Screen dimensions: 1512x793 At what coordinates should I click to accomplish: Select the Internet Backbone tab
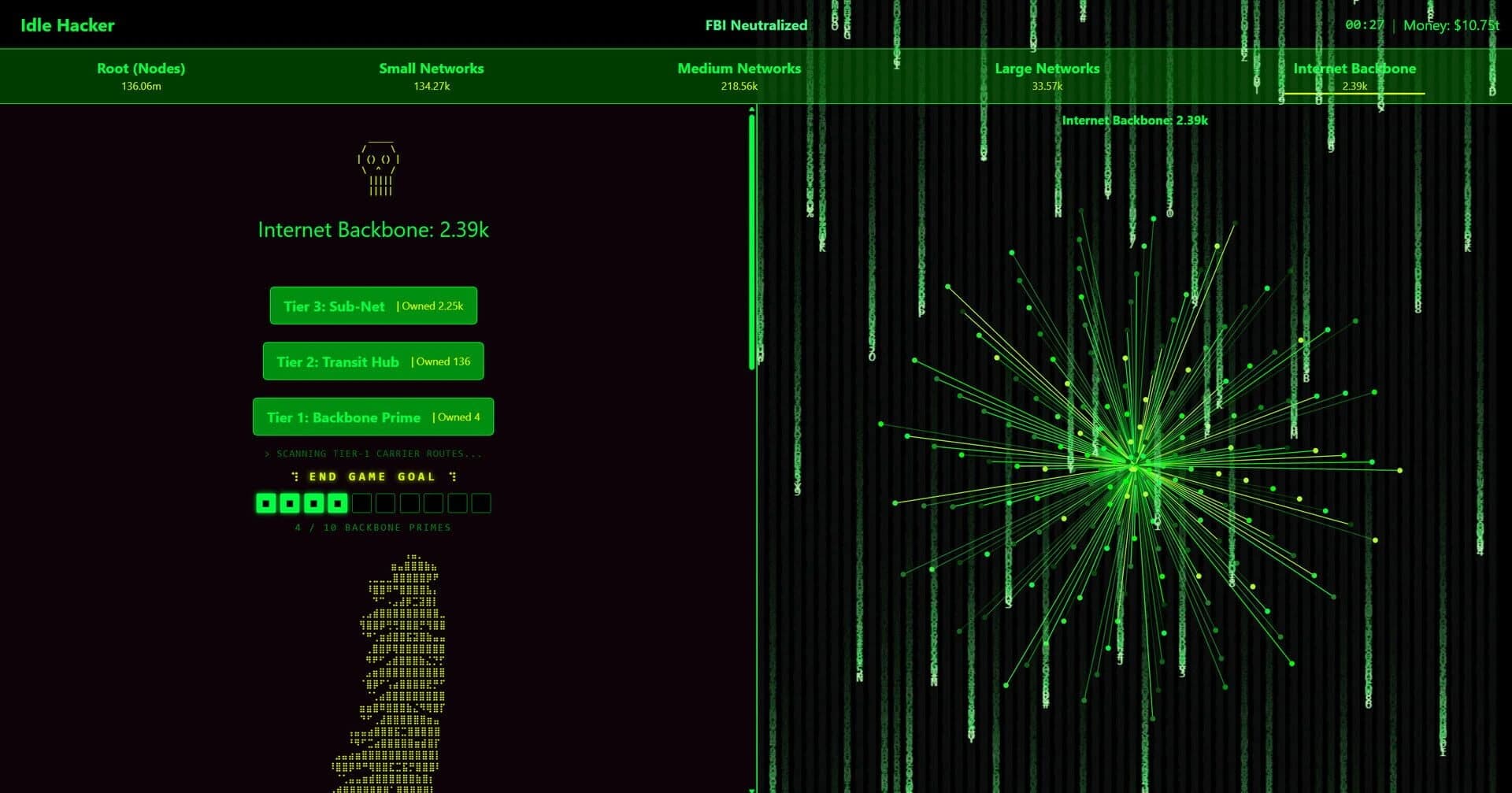[1354, 76]
